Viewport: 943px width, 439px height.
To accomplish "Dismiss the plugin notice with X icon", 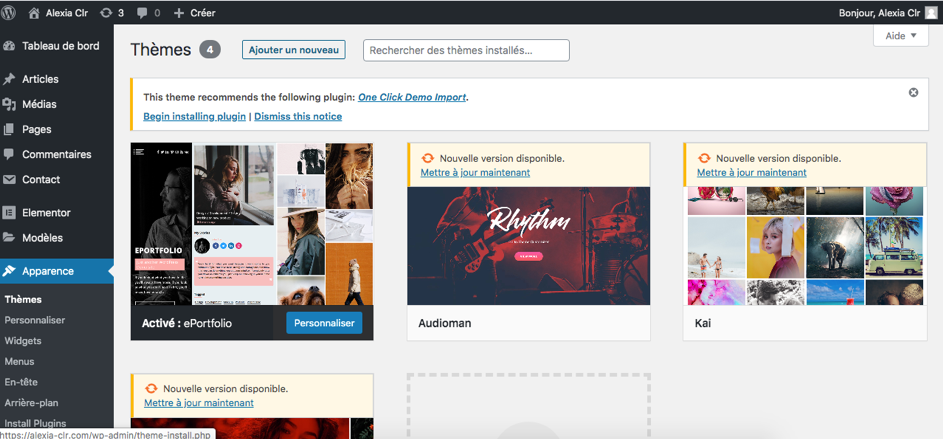I will tap(913, 92).
